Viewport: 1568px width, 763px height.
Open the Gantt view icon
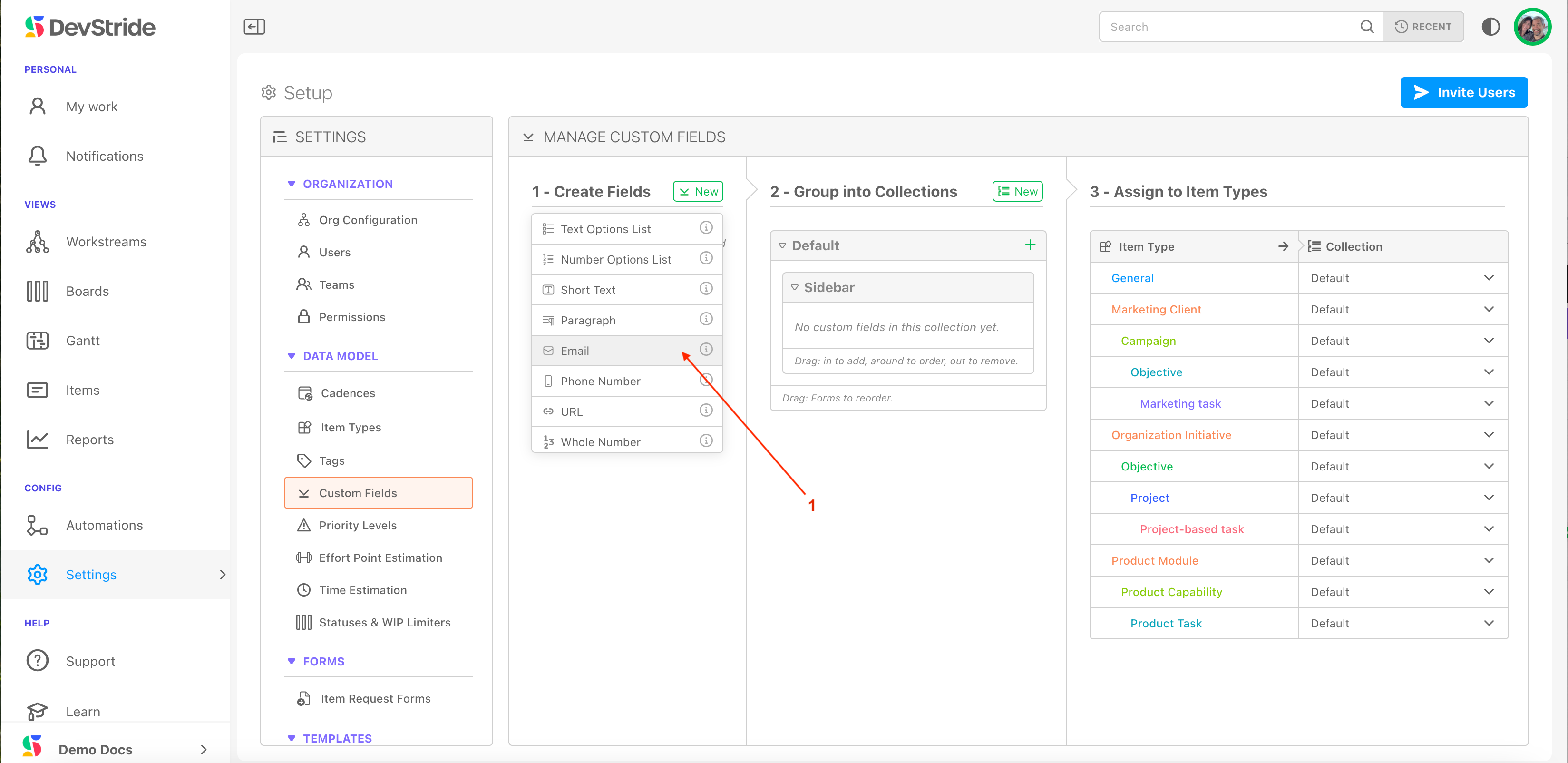point(38,341)
